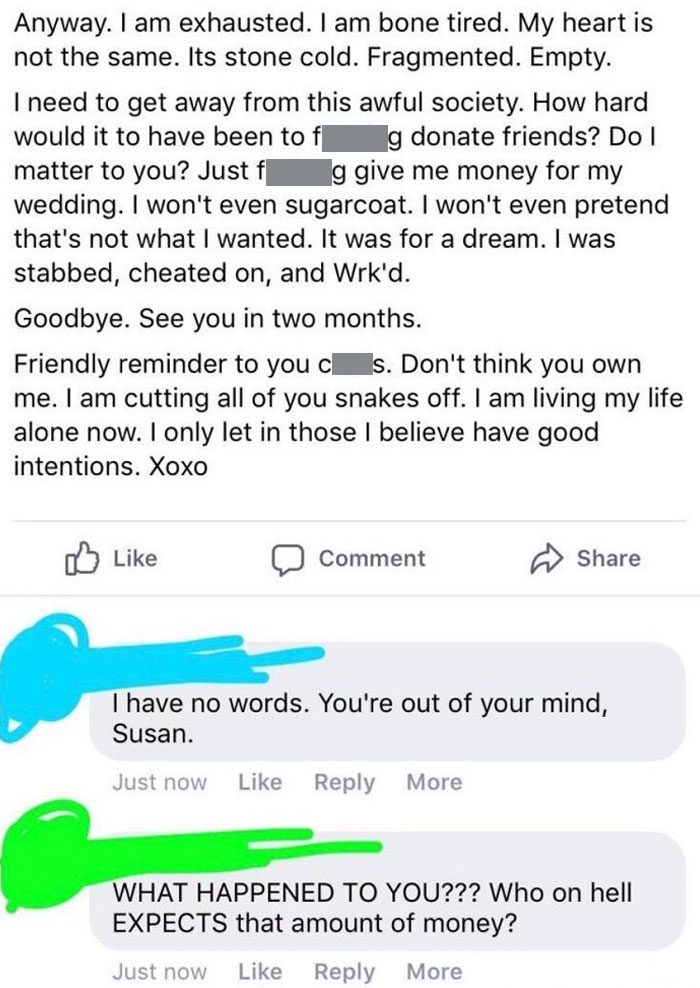Click the post's Like text label
Viewport: 700px width, 988px height.
[135, 558]
